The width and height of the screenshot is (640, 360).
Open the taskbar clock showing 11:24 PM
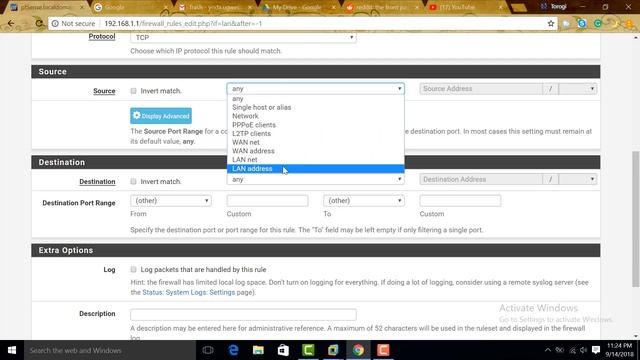tap(620, 350)
